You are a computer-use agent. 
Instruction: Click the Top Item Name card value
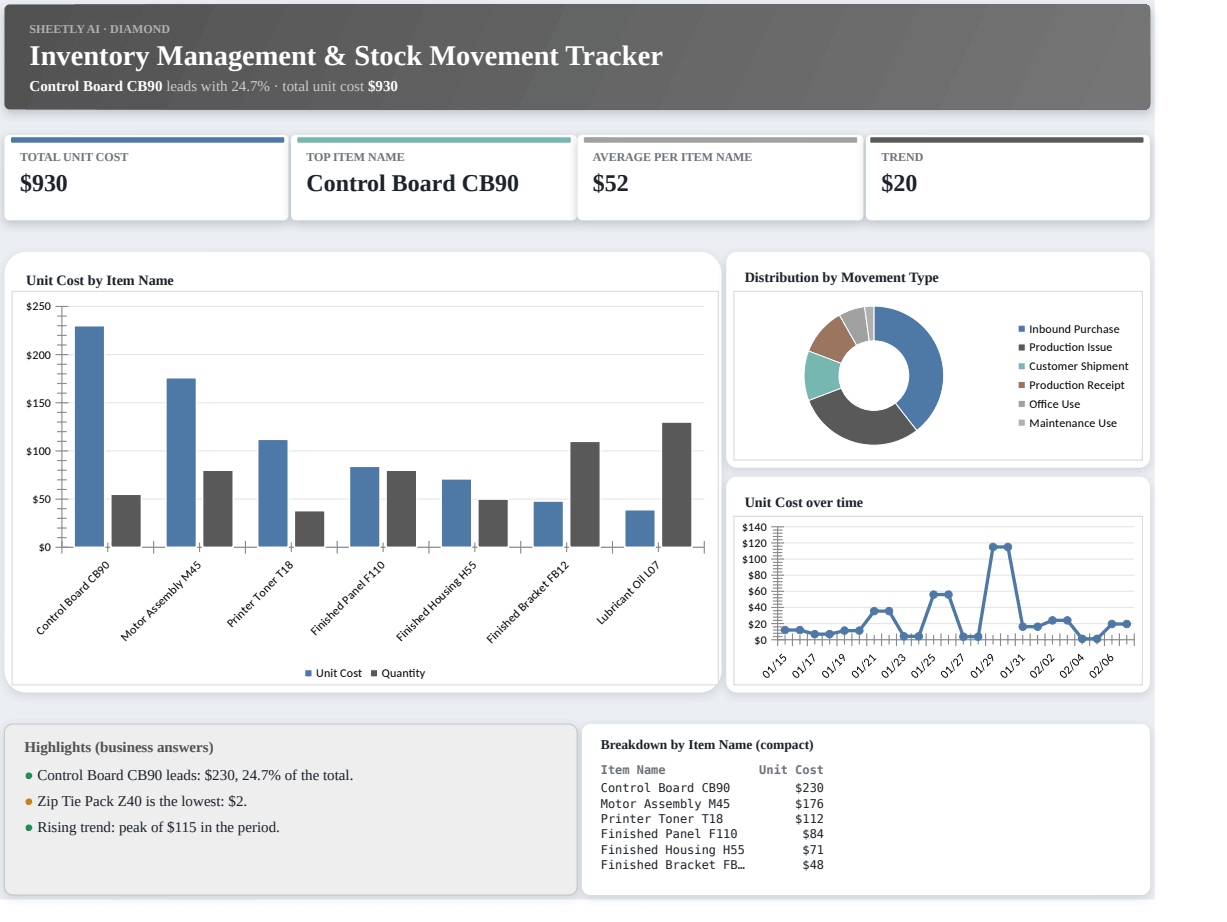412,184
